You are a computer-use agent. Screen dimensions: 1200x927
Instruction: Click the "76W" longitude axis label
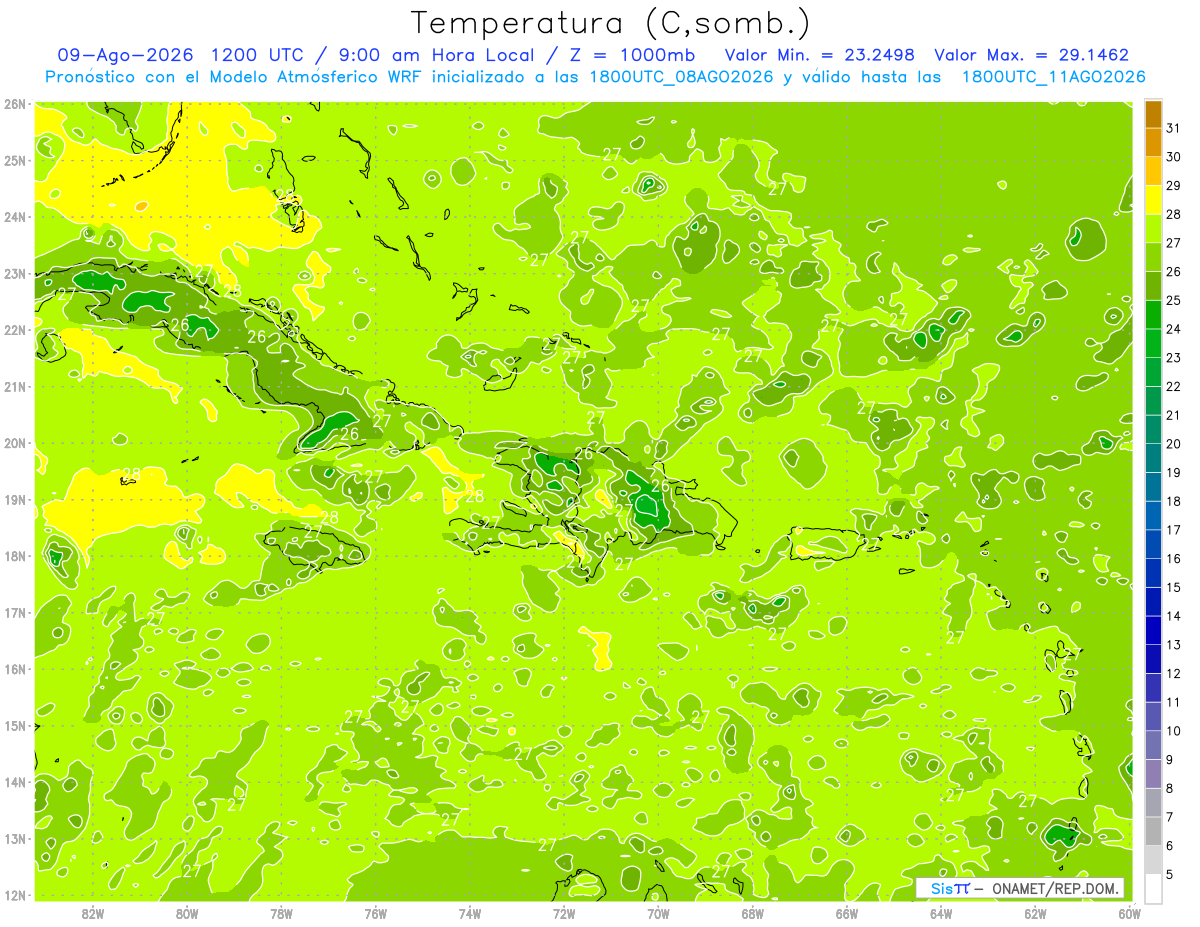[x=376, y=913]
